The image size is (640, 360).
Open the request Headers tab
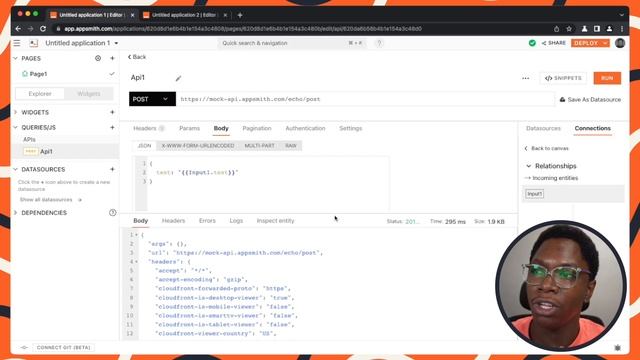[148, 128]
